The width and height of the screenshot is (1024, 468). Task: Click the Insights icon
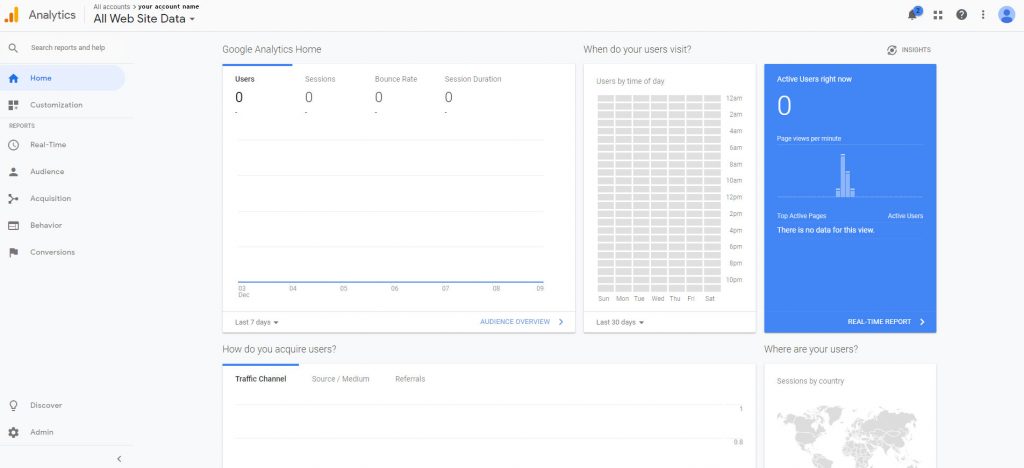point(892,50)
